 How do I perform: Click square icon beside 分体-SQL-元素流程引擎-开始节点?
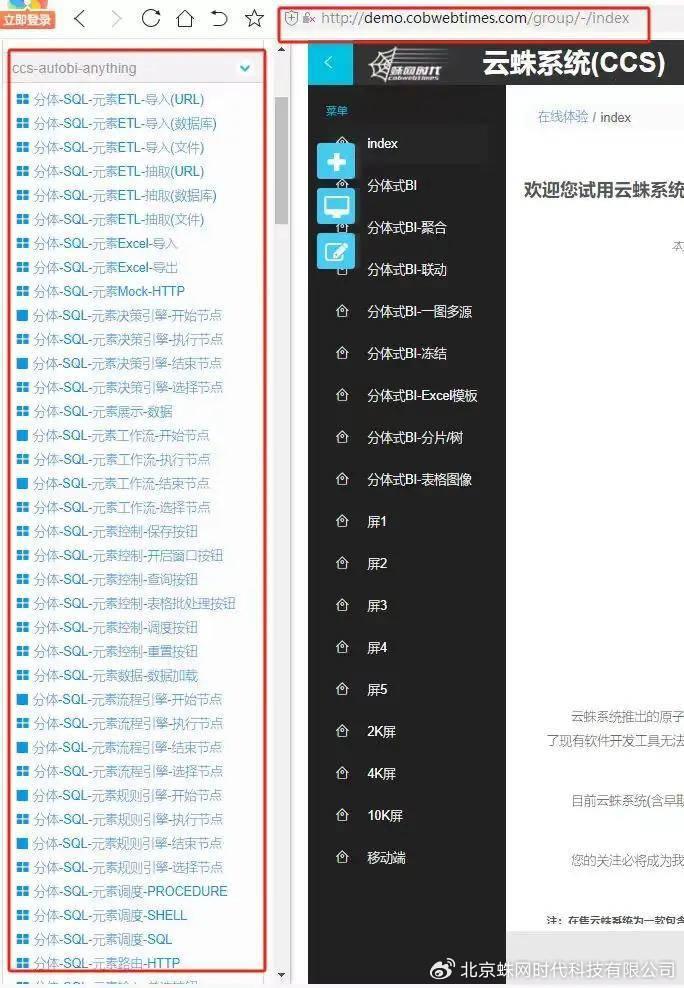point(23,699)
